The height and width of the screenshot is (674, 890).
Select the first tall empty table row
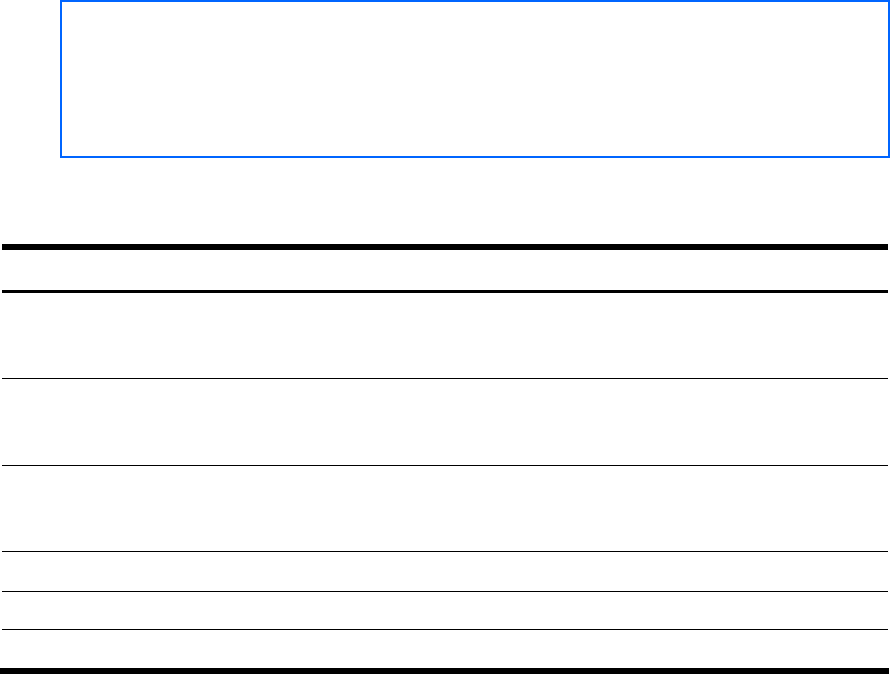click(x=445, y=335)
